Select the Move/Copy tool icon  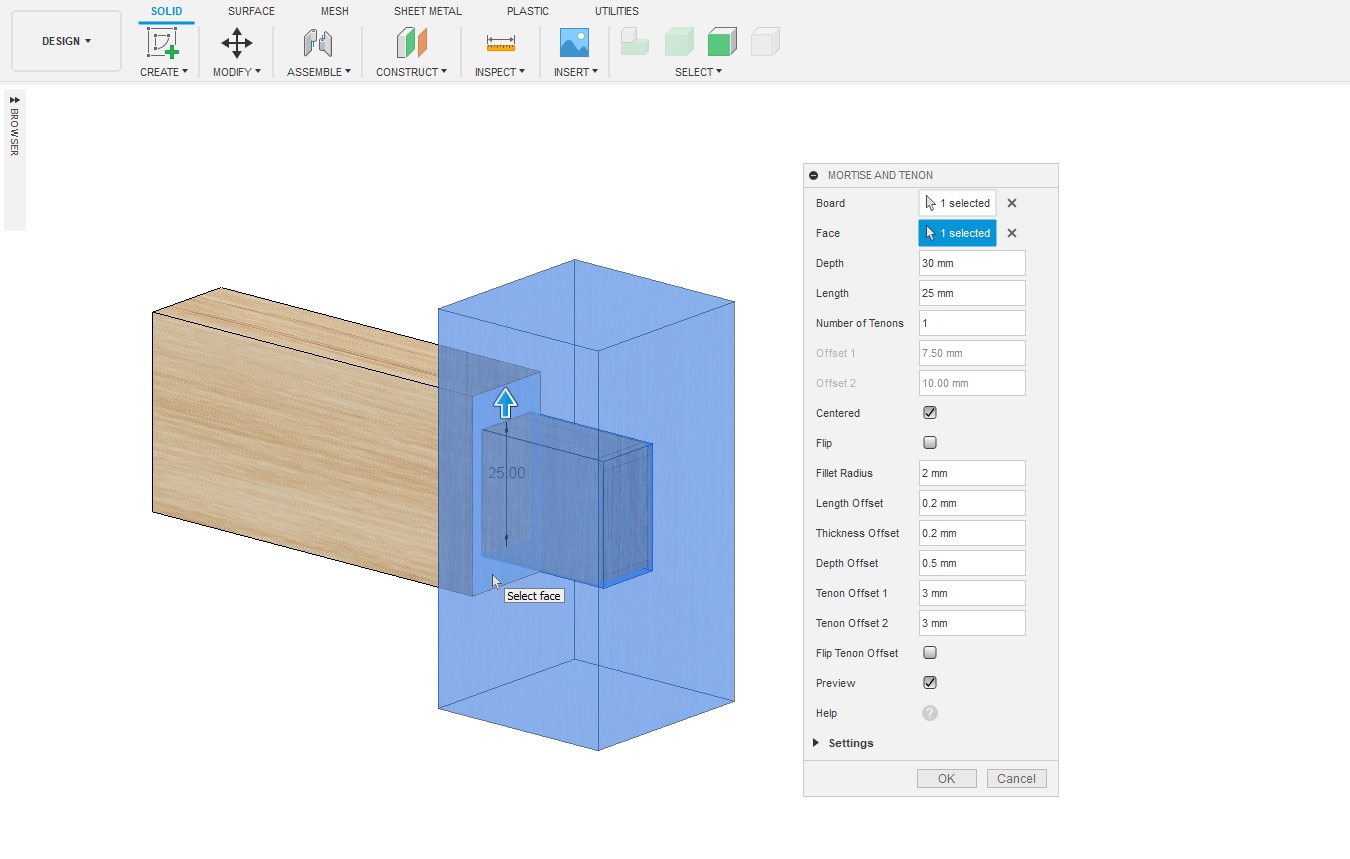[x=237, y=43]
